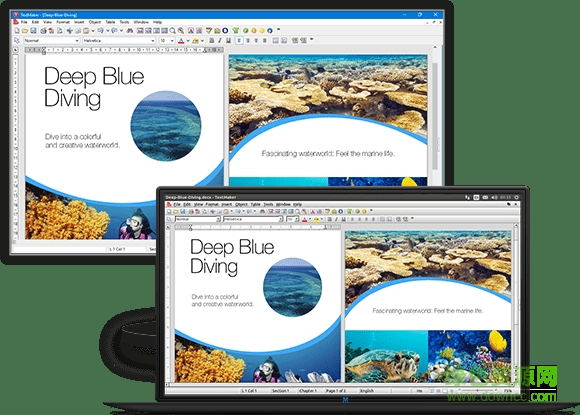Toggle Underline in laptop TextMaker format bar
Viewport: 580px width, 415px height.
344,219
